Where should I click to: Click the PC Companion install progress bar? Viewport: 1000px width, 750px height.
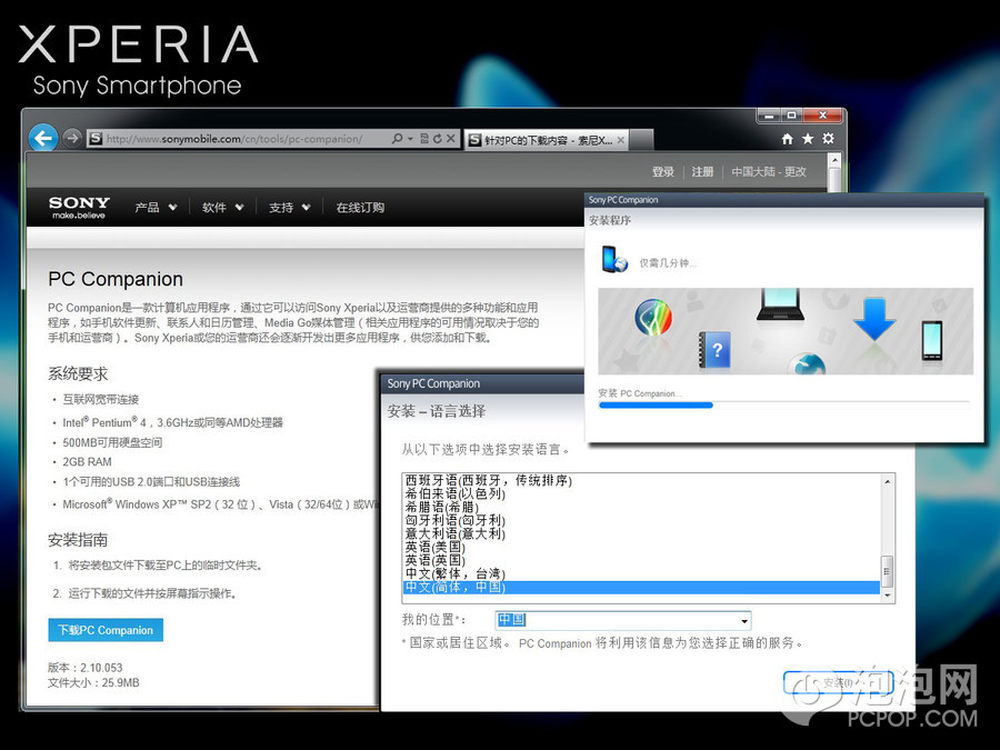(784, 405)
